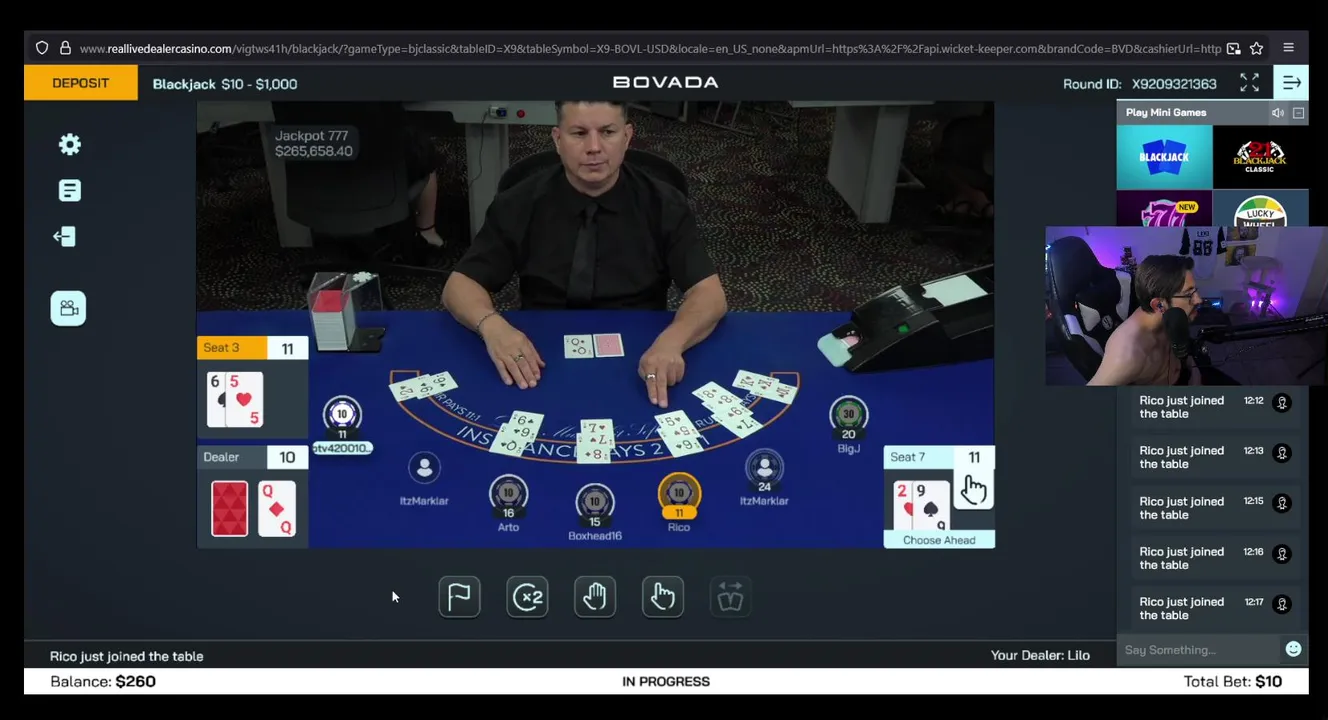Image resolution: width=1328 pixels, height=720 pixels.
Task: Click the status message Rico just joined the table
Action: click(127, 657)
